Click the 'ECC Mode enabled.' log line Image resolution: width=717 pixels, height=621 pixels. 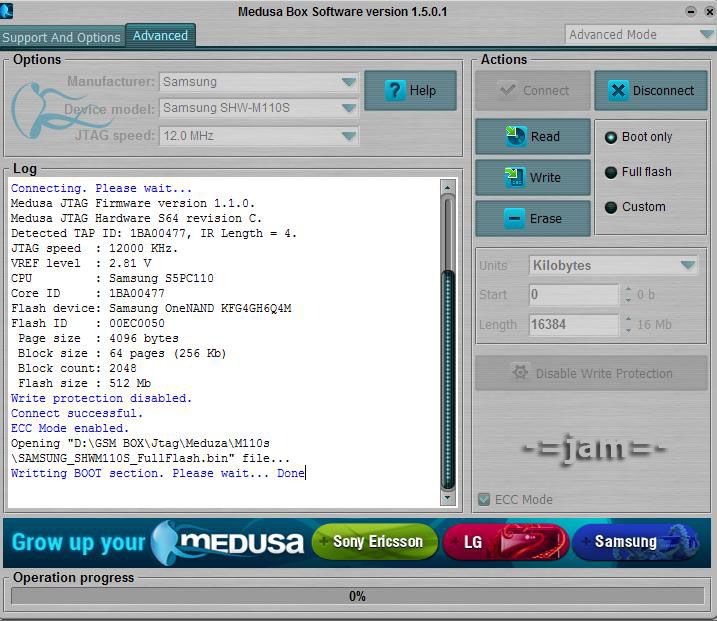[70, 428]
